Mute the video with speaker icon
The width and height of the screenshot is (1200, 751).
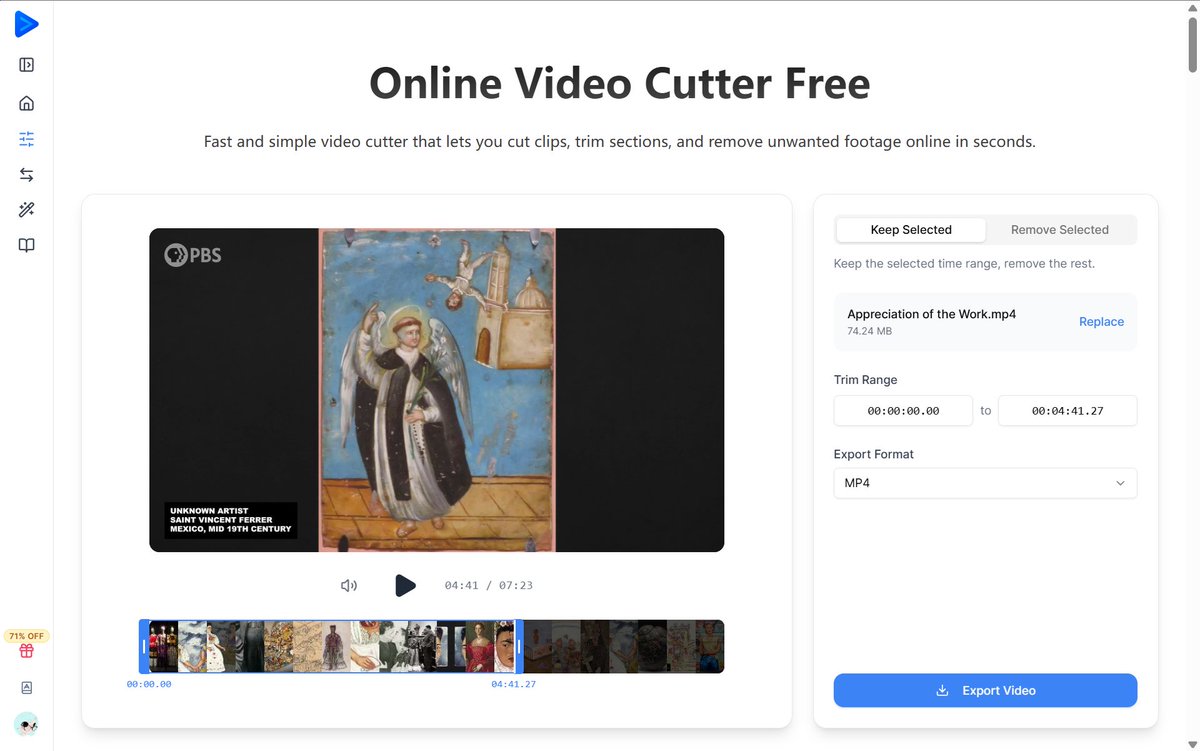click(x=349, y=586)
